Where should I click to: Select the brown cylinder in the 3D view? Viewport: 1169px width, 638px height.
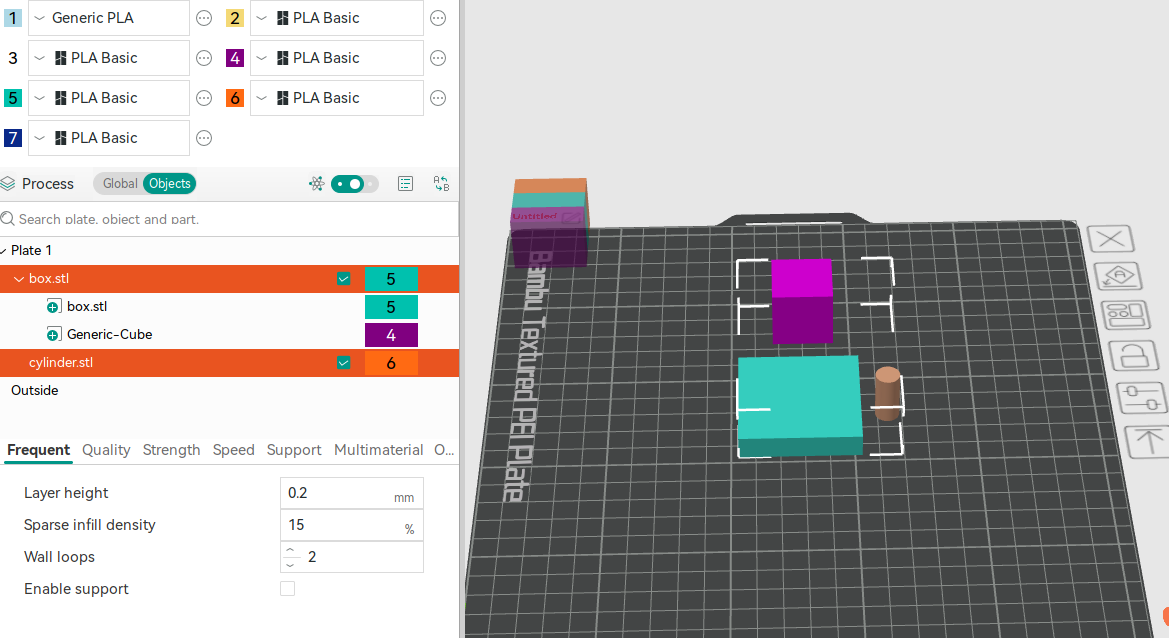tap(886, 394)
